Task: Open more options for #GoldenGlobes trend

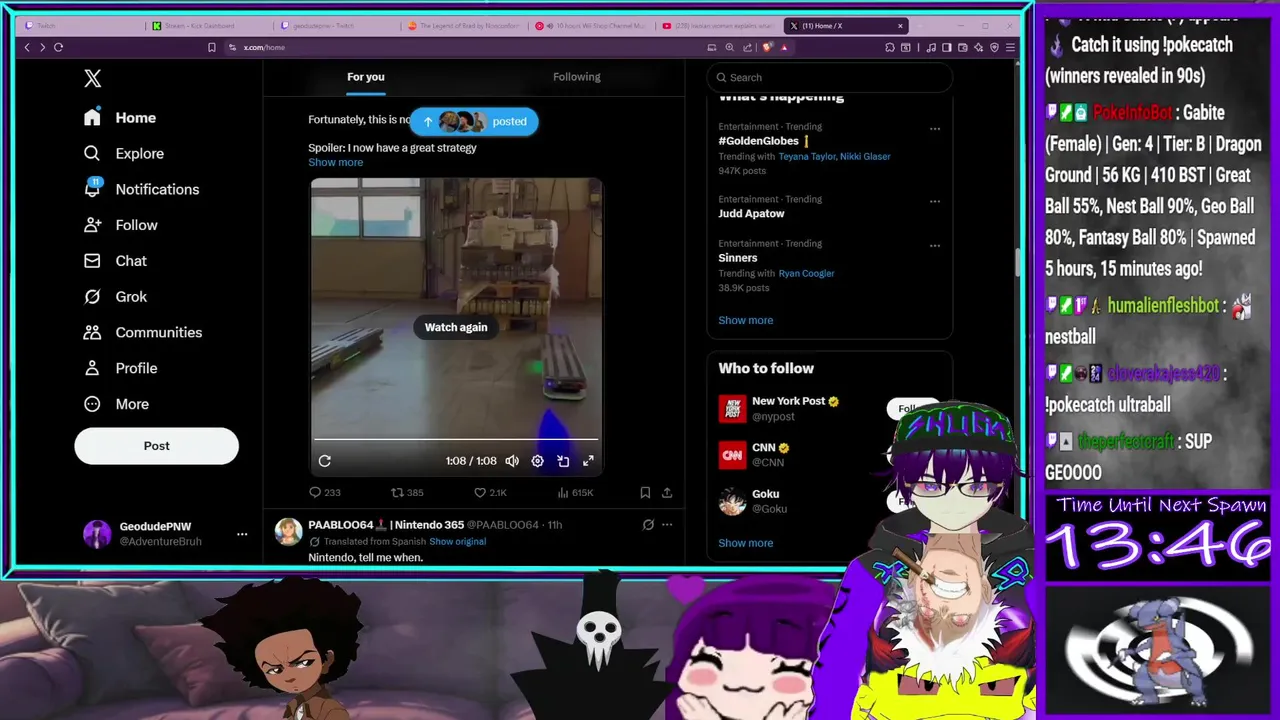Action: click(x=935, y=128)
